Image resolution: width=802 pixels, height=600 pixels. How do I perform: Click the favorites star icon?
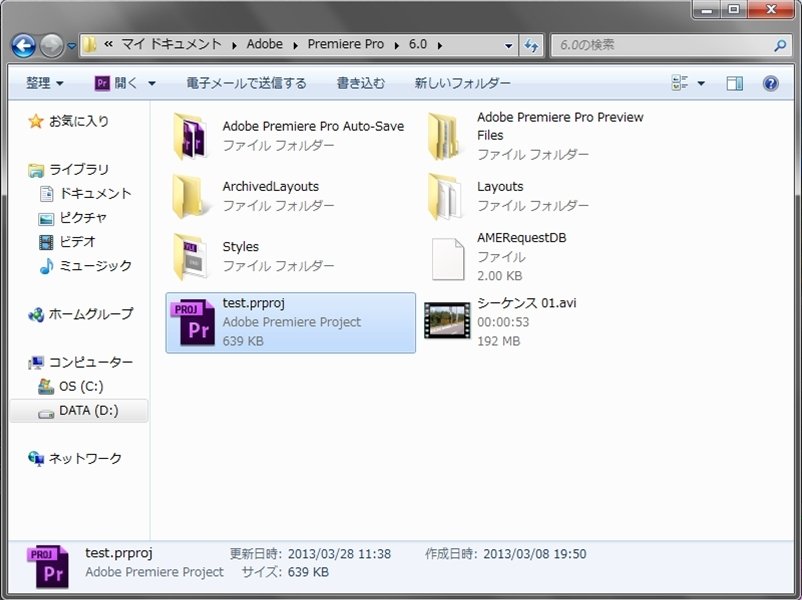click(x=36, y=121)
